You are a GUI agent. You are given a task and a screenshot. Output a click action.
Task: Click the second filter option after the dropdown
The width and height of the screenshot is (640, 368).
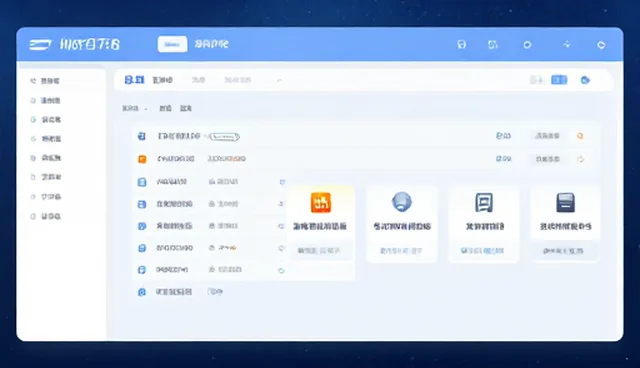(186, 109)
